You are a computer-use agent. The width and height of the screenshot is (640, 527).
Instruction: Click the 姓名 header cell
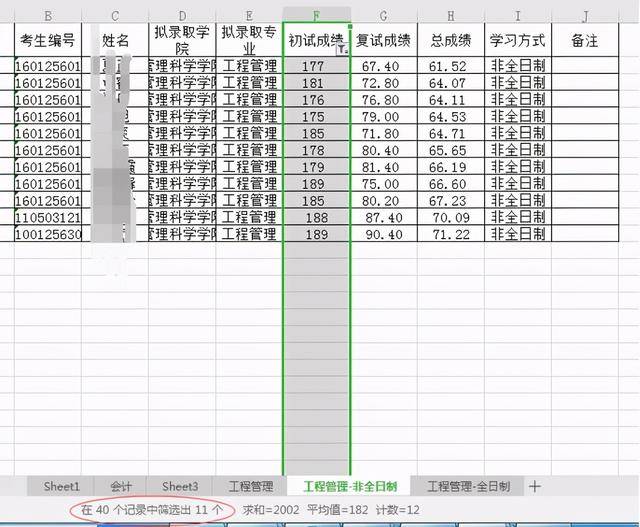(x=115, y=40)
